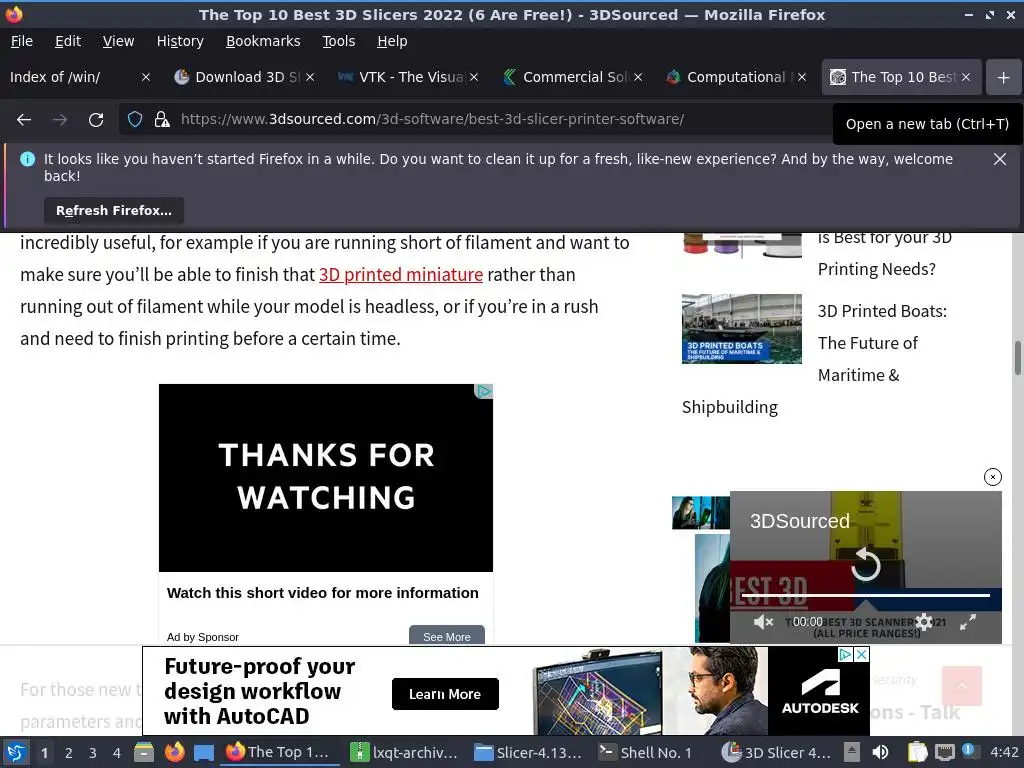Click the show desktop icon in taskbar
This screenshot has width=1024, height=768.
204,752
